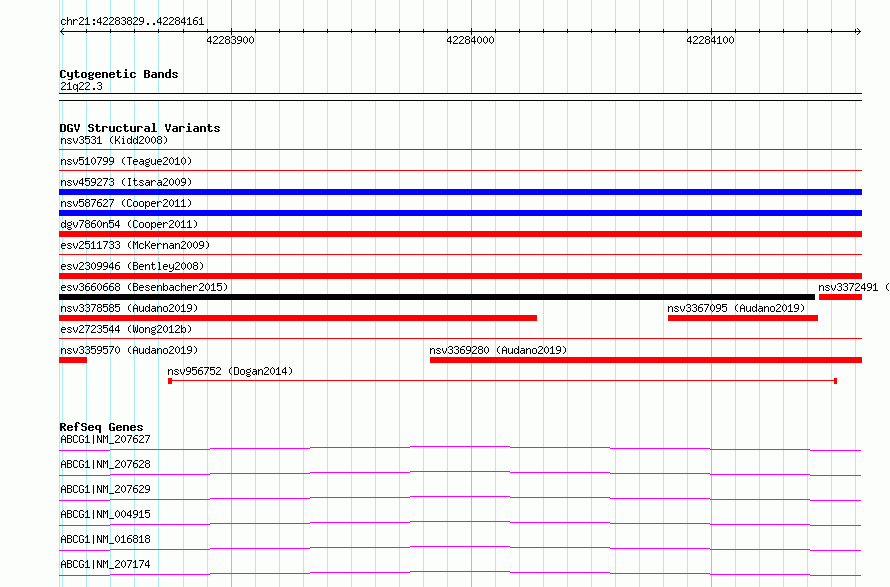The image size is (890, 587).
Task: Click the blue nsv459273 feature bar
Action: (460, 192)
